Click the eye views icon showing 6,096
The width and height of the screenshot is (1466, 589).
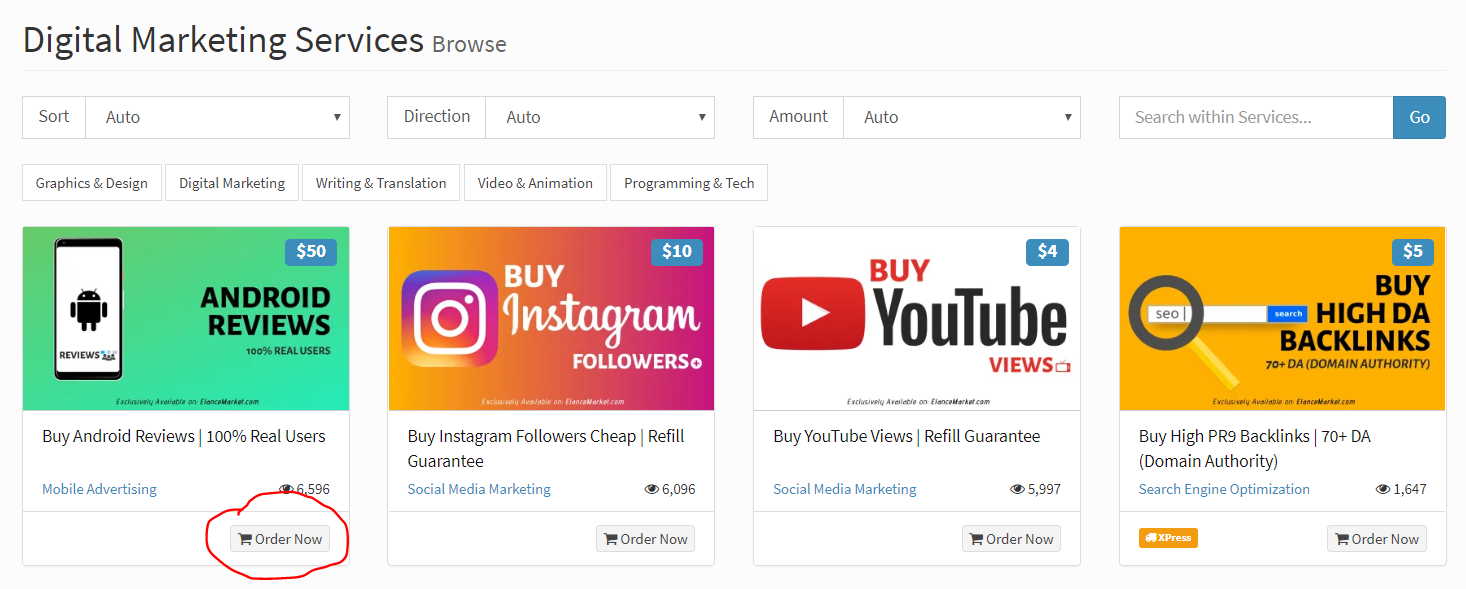click(652, 490)
